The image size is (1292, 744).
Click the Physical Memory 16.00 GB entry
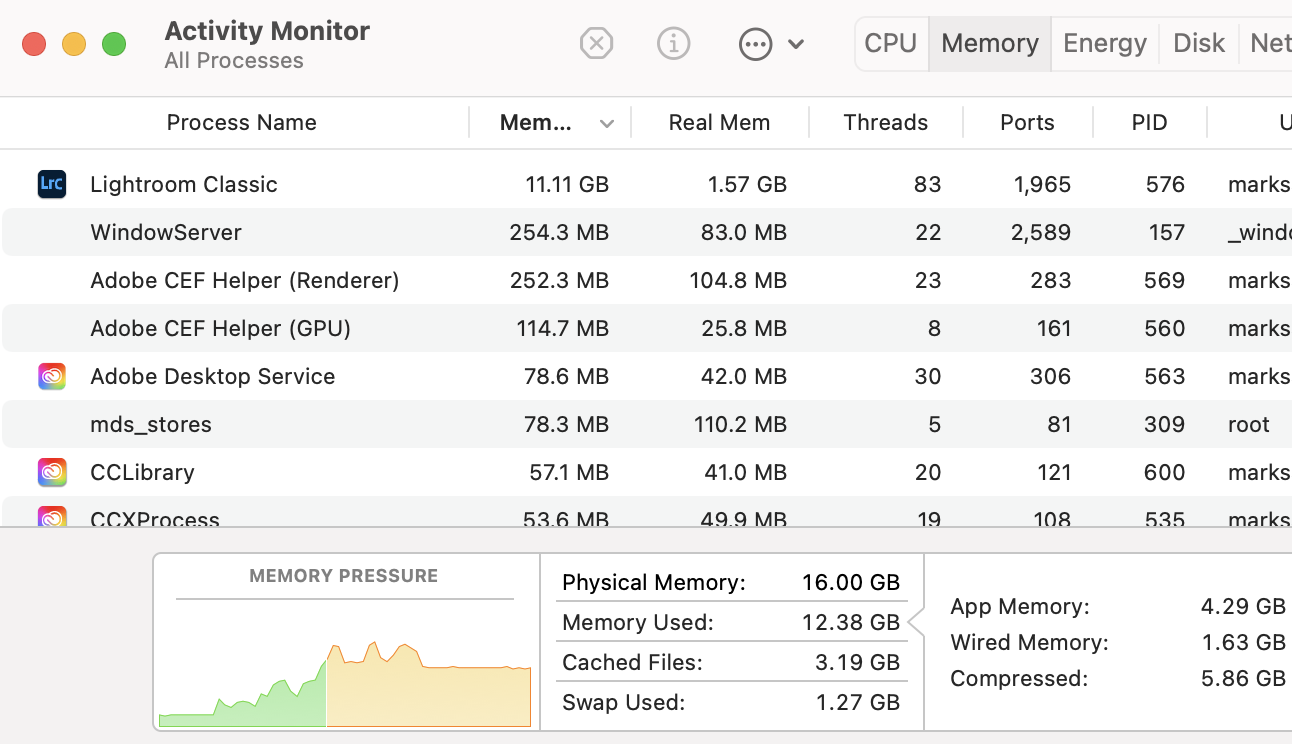pyautogui.click(x=731, y=582)
